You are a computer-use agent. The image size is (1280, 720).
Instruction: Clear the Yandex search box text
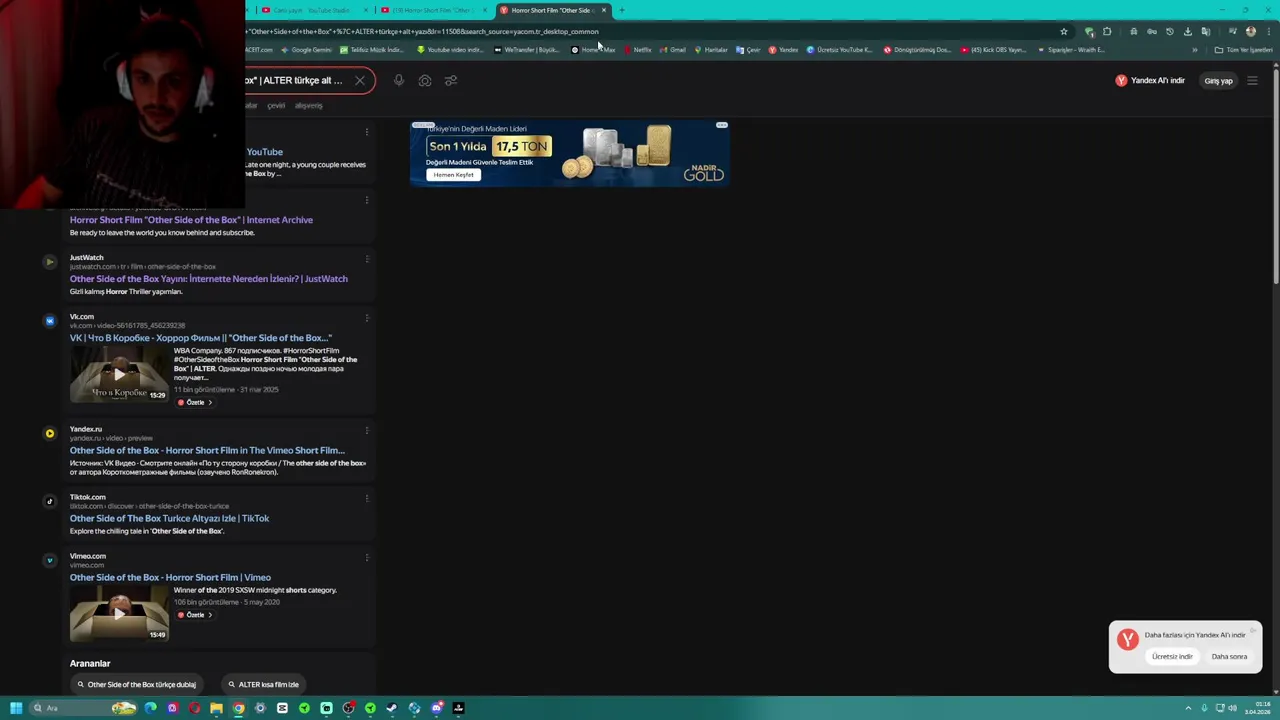point(360,81)
